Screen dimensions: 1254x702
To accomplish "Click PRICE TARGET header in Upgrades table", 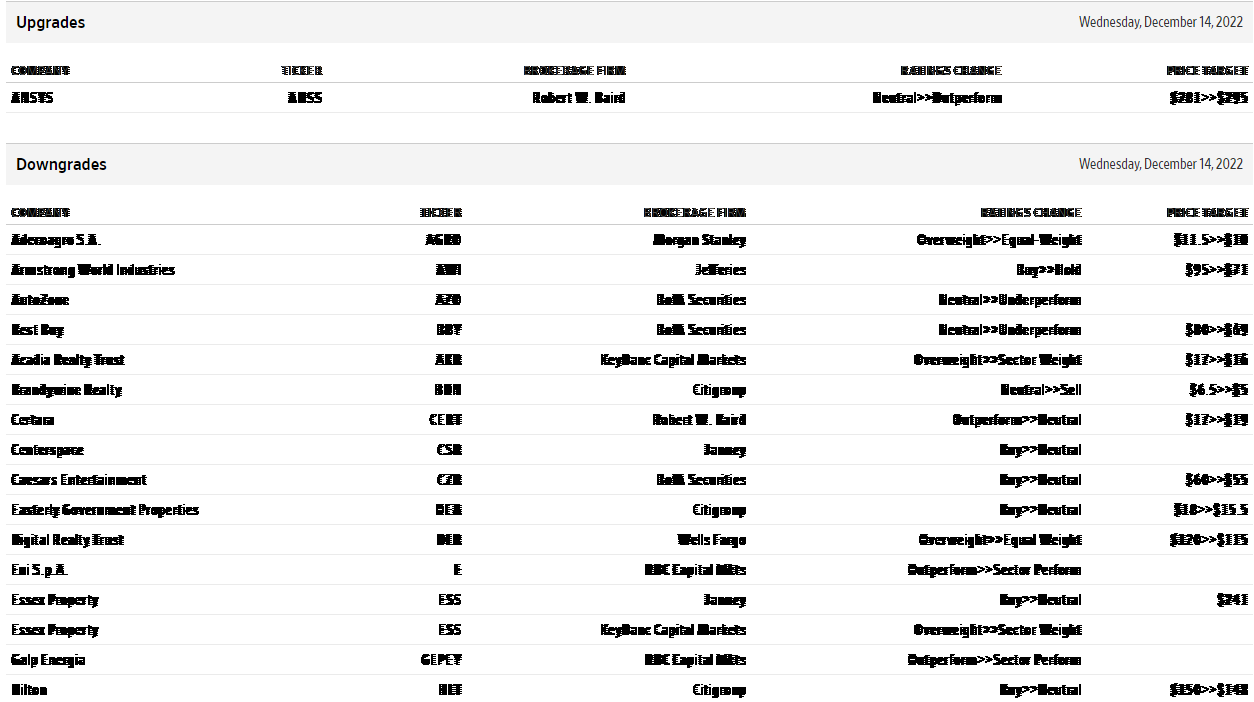I will [1207, 71].
